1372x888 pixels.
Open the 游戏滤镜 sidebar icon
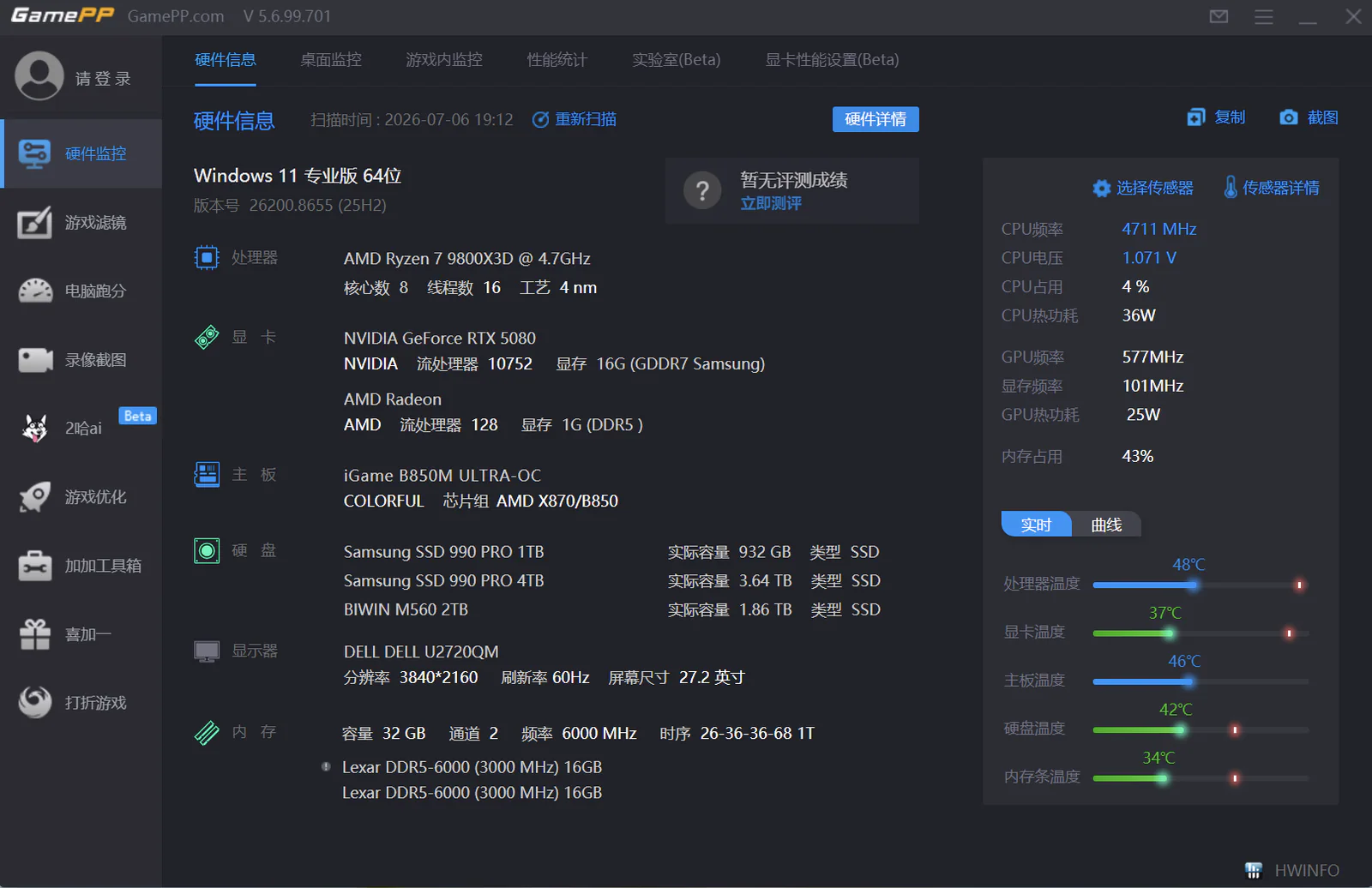[34, 223]
